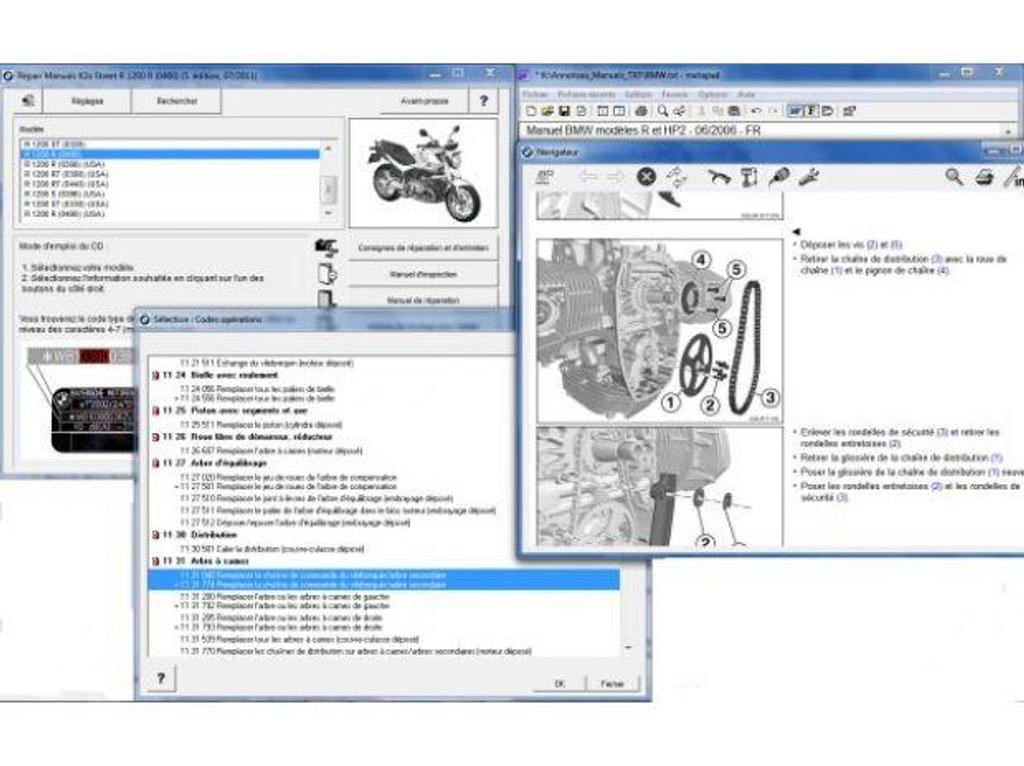Click the Print icon in metapad toolbar
1024x766 pixels.
coord(641,111)
